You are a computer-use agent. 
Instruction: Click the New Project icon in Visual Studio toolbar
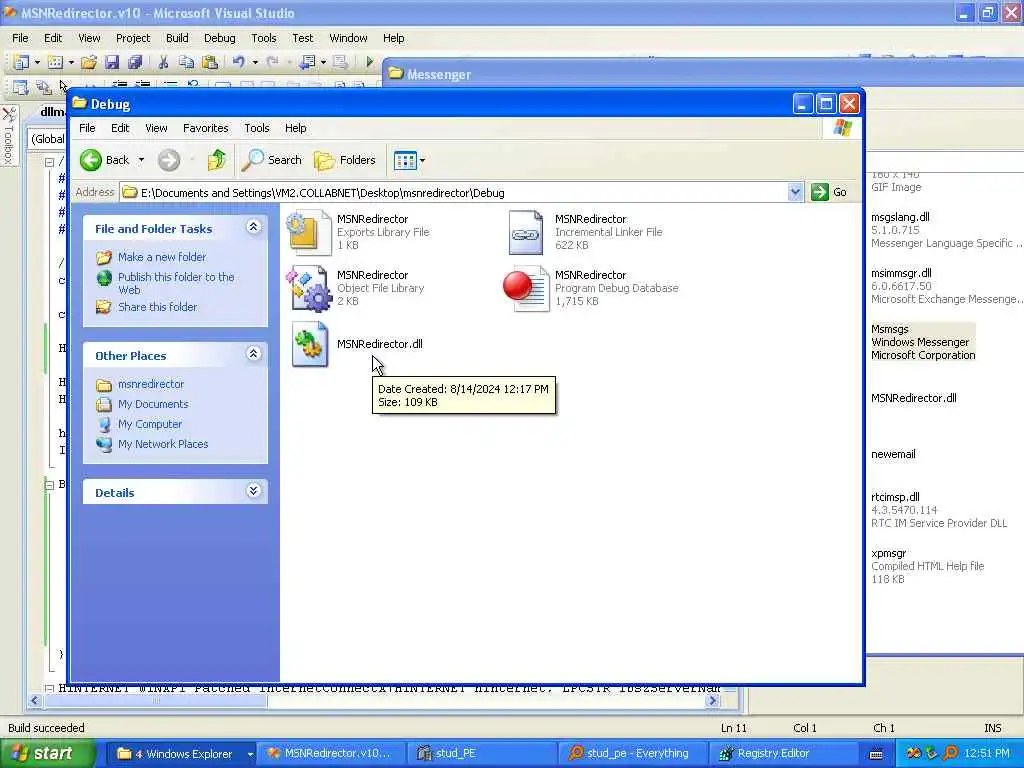tap(22, 62)
